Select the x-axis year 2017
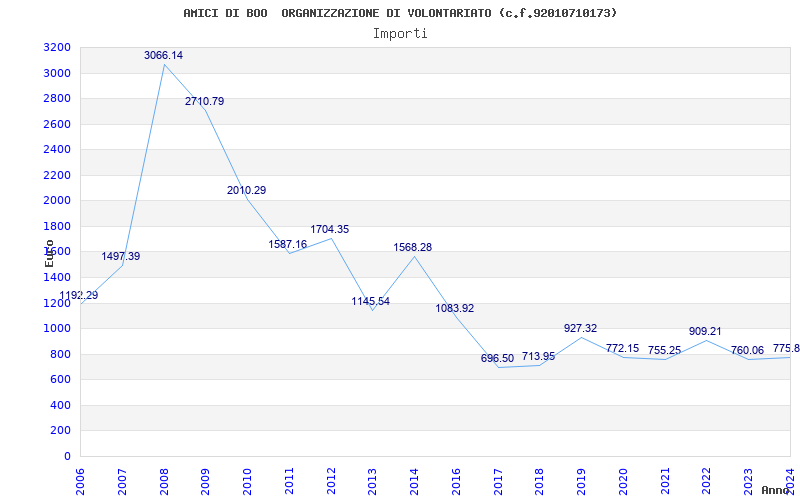Image resolution: width=800 pixels, height=500 pixels. pyautogui.click(x=498, y=482)
